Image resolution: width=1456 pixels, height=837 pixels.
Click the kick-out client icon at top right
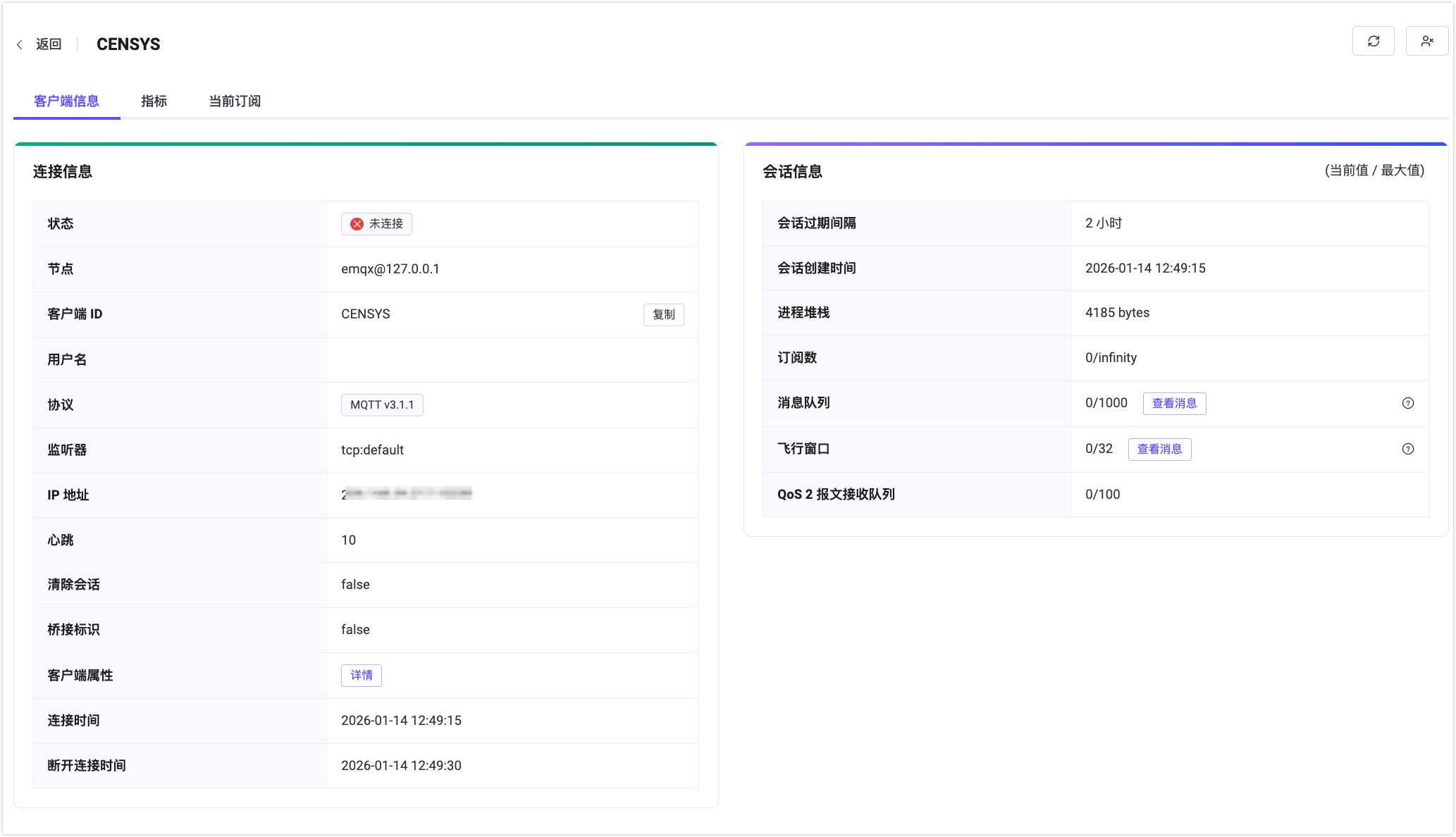coord(1427,41)
